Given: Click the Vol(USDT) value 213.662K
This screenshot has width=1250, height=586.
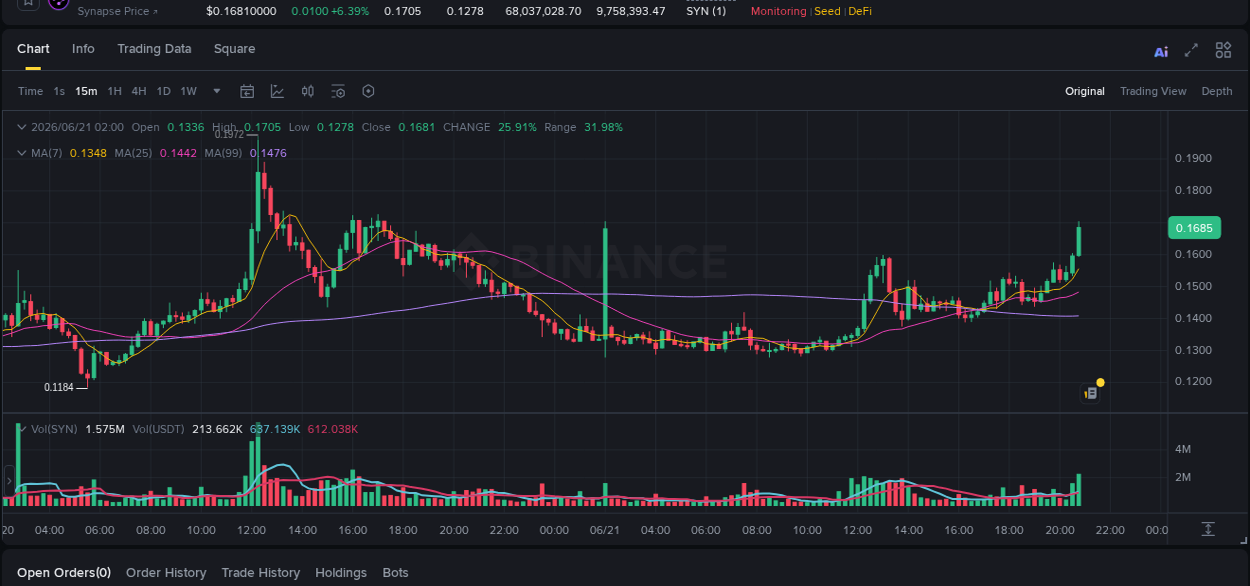Looking at the screenshot, I should [x=217, y=429].
